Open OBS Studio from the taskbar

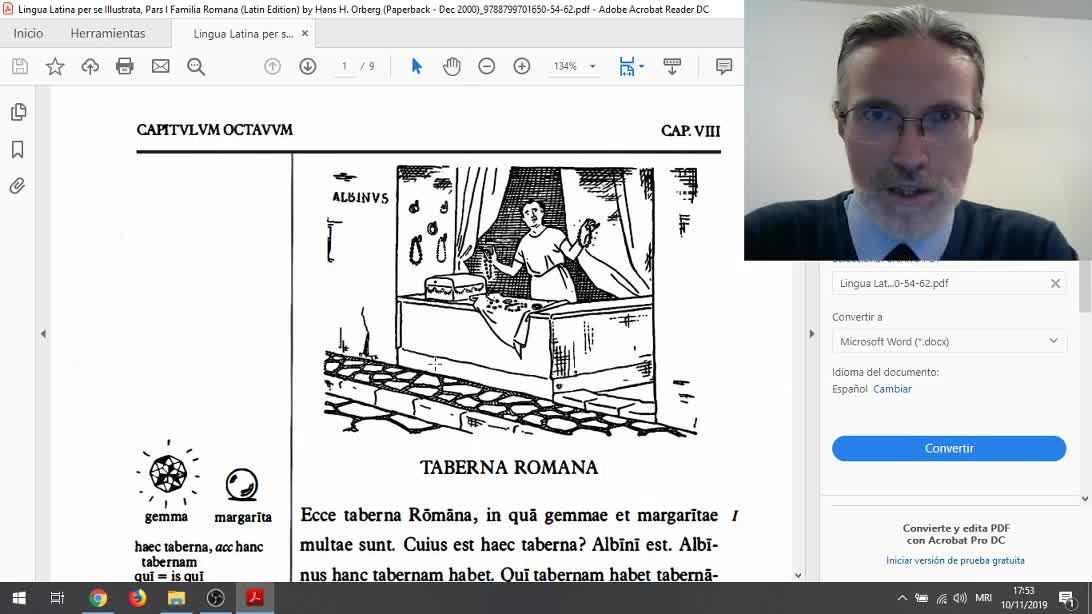pos(216,598)
